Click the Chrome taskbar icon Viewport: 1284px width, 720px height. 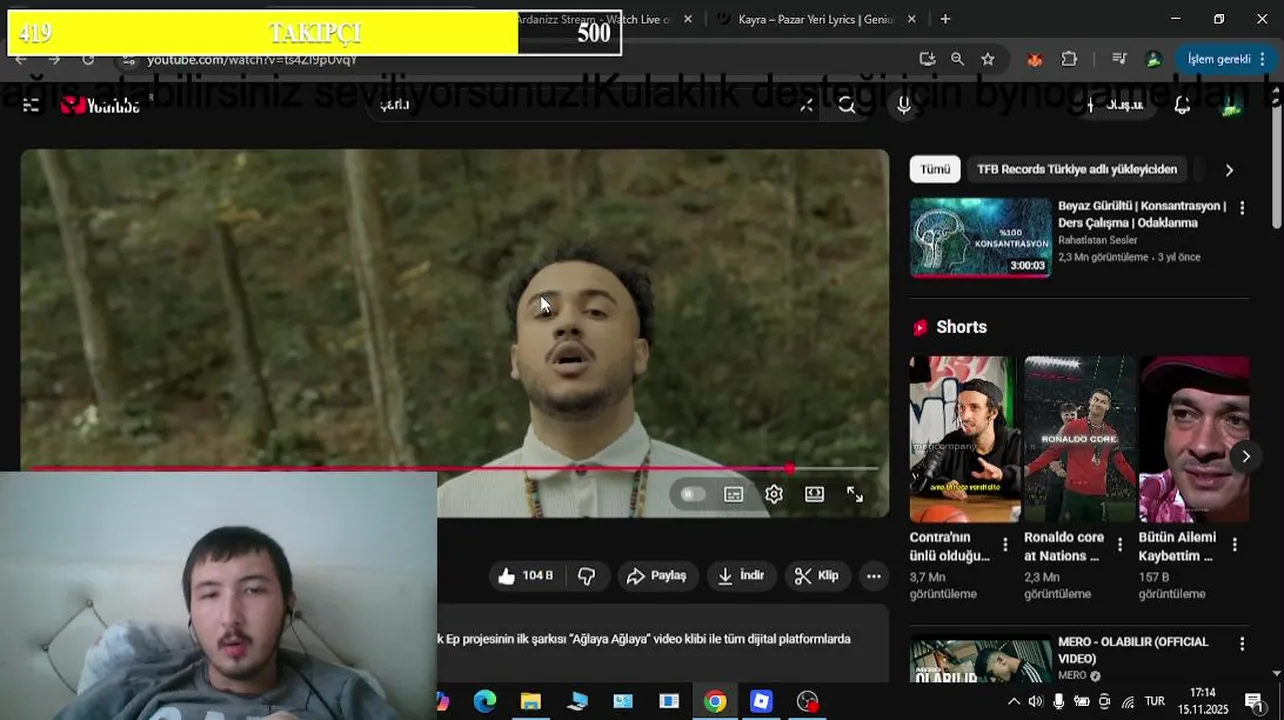pos(715,701)
